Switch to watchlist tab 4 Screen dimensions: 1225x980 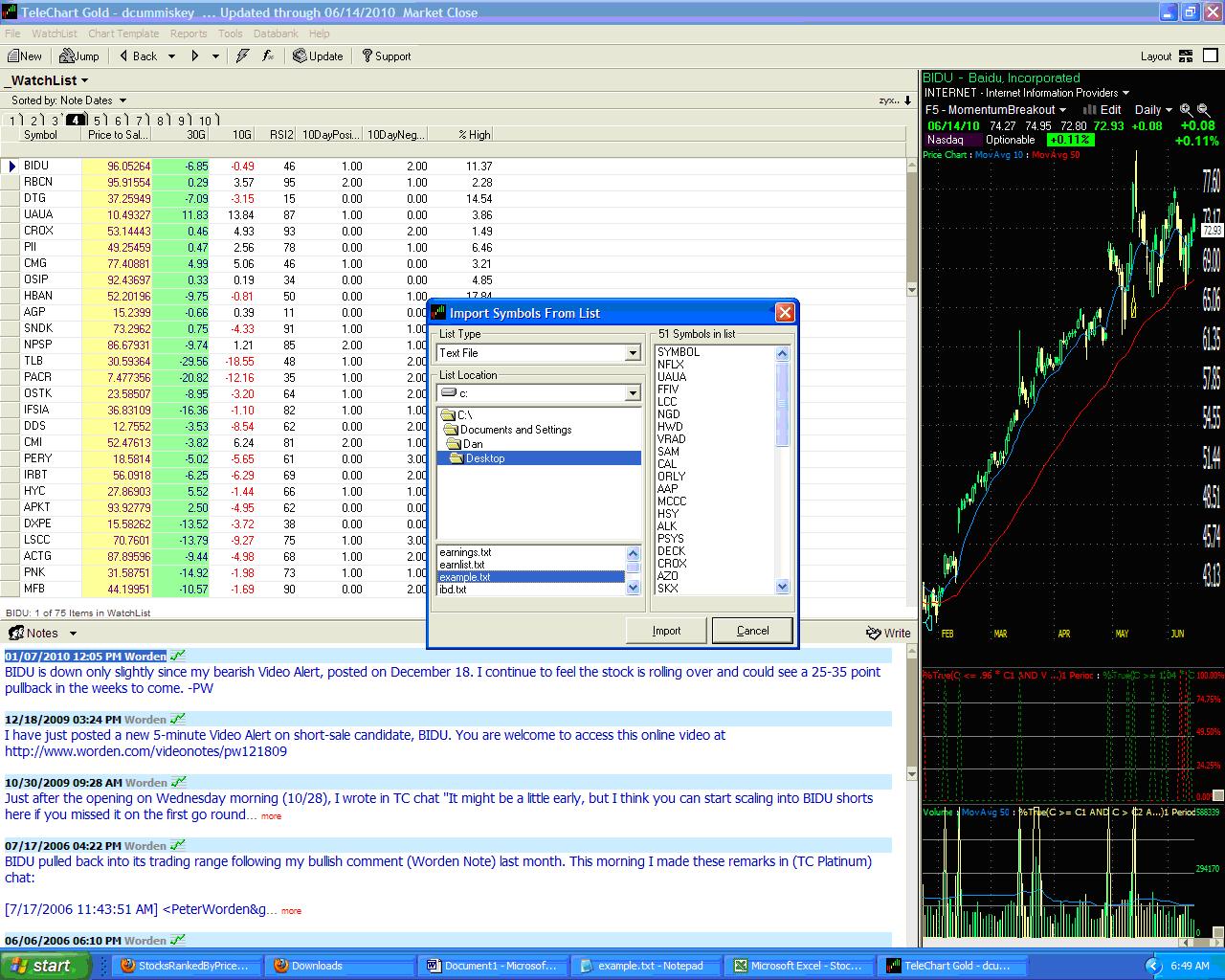click(x=76, y=119)
